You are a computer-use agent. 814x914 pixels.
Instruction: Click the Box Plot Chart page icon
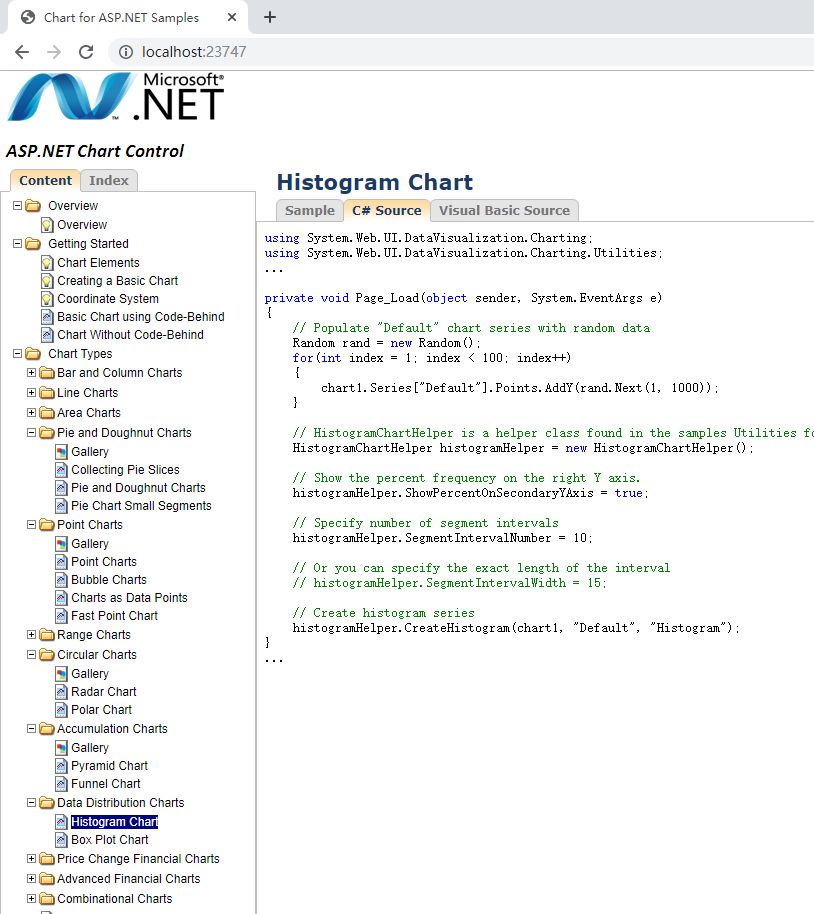tap(61, 840)
